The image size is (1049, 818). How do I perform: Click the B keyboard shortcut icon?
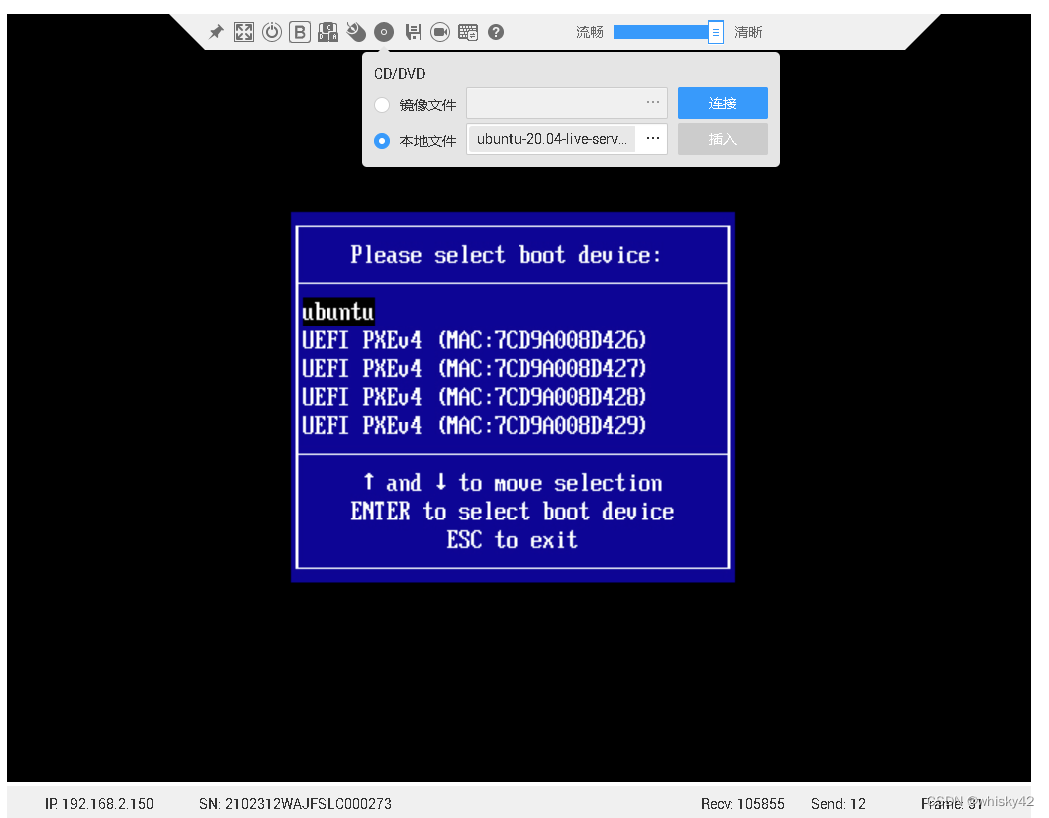[x=300, y=31]
